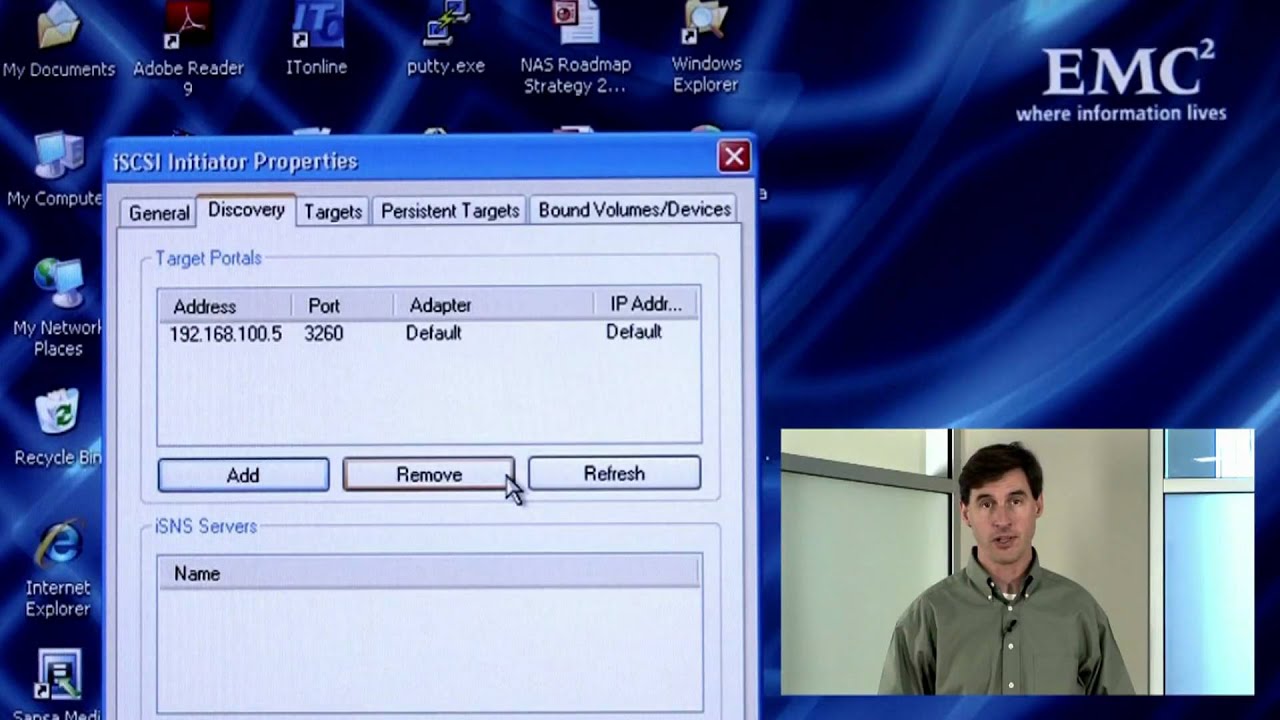This screenshot has height=720, width=1280.
Task: Select the 192.168.100.5 portal address
Action: [226, 334]
